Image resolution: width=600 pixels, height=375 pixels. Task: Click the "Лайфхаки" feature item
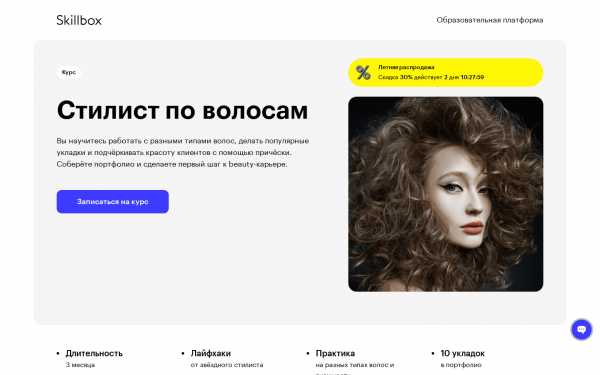210,353
